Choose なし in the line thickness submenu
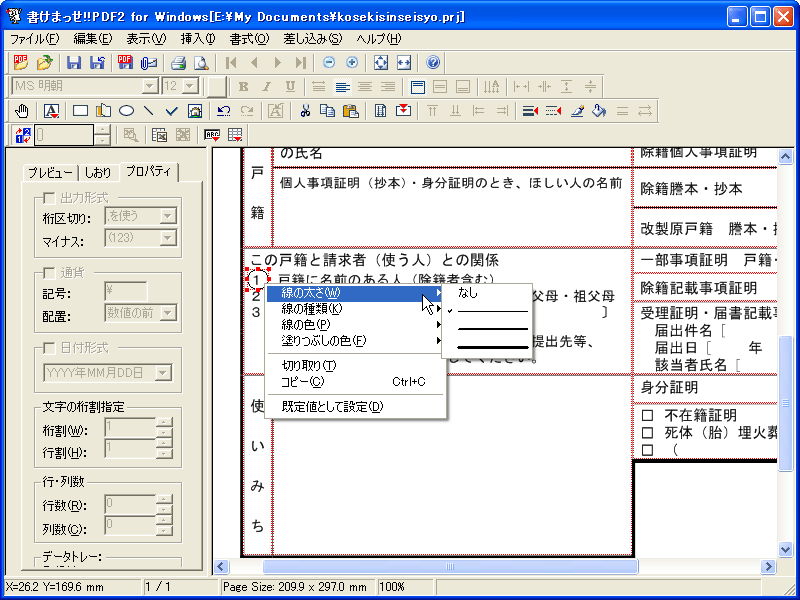Viewport: 800px width, 600px height. (487, 293)
